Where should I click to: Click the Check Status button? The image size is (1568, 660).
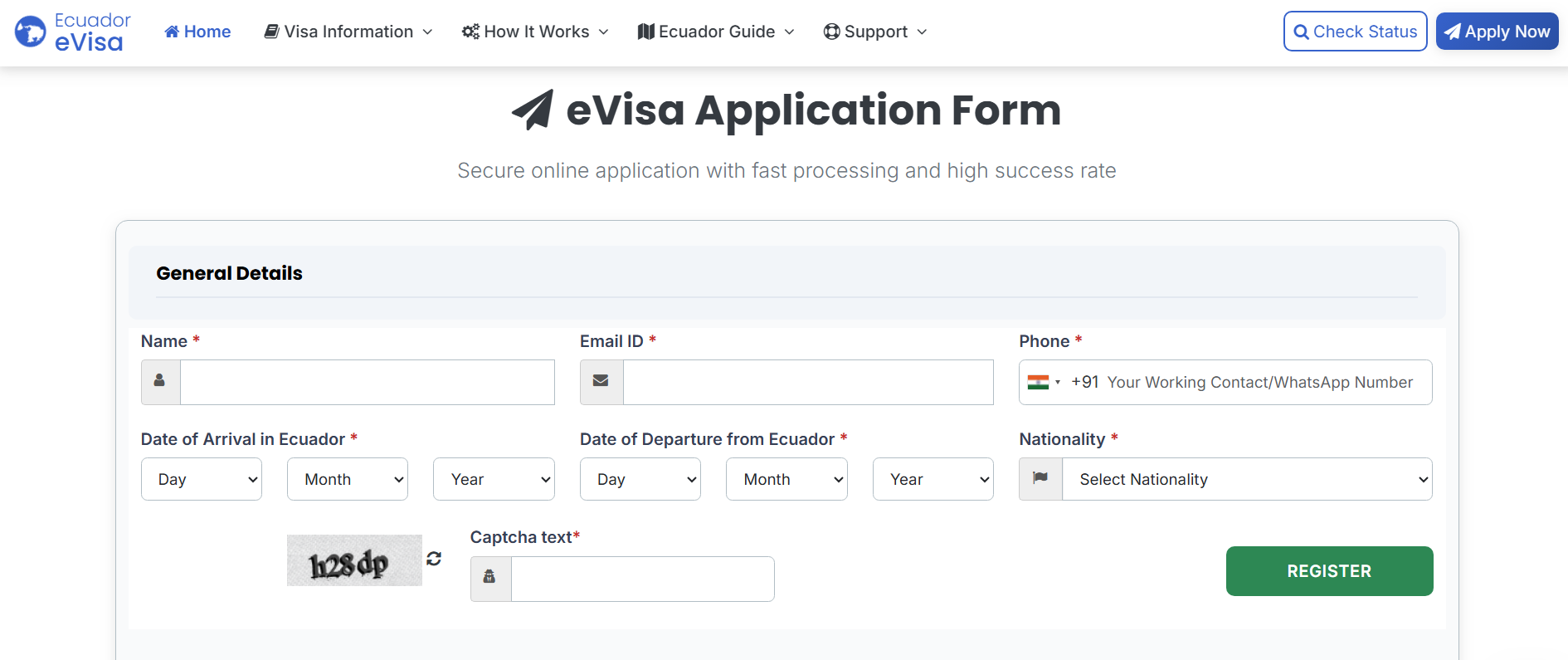pos(1355,32)
